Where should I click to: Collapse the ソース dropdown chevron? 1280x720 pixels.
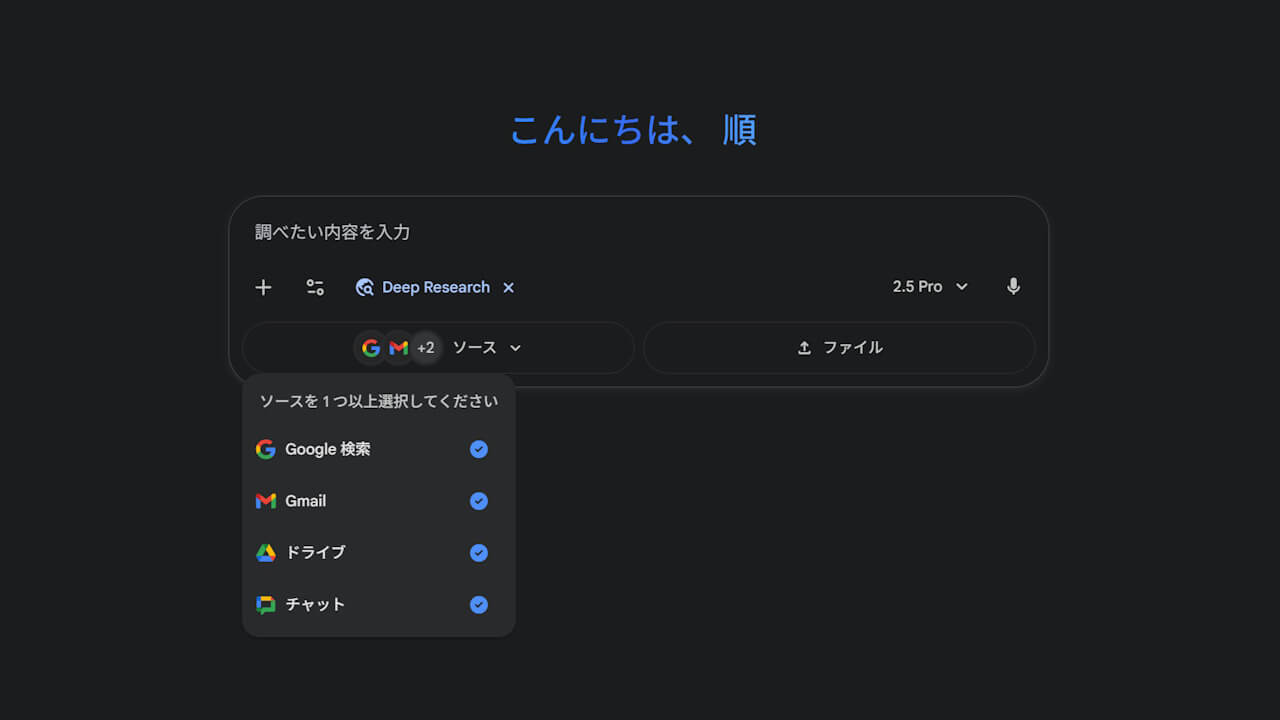tap(516, 348)
